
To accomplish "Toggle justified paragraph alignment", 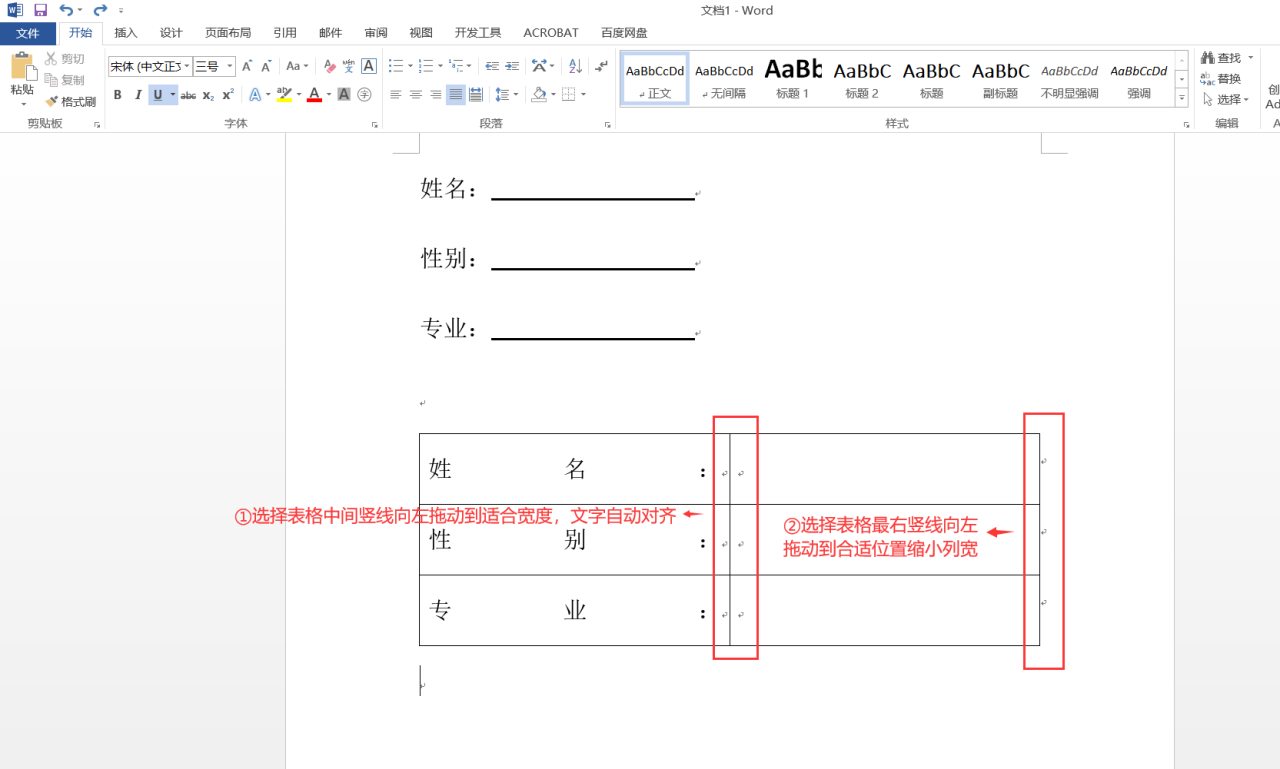I will (x=456, y=95).
